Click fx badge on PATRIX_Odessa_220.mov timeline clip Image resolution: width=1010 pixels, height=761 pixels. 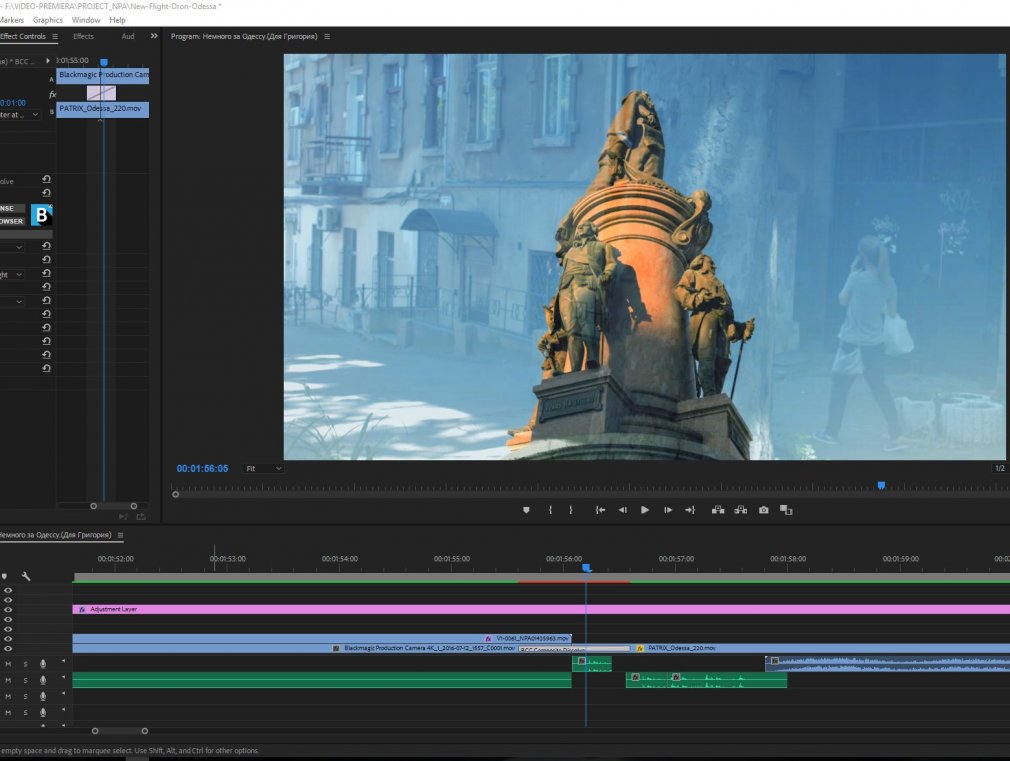640,648
